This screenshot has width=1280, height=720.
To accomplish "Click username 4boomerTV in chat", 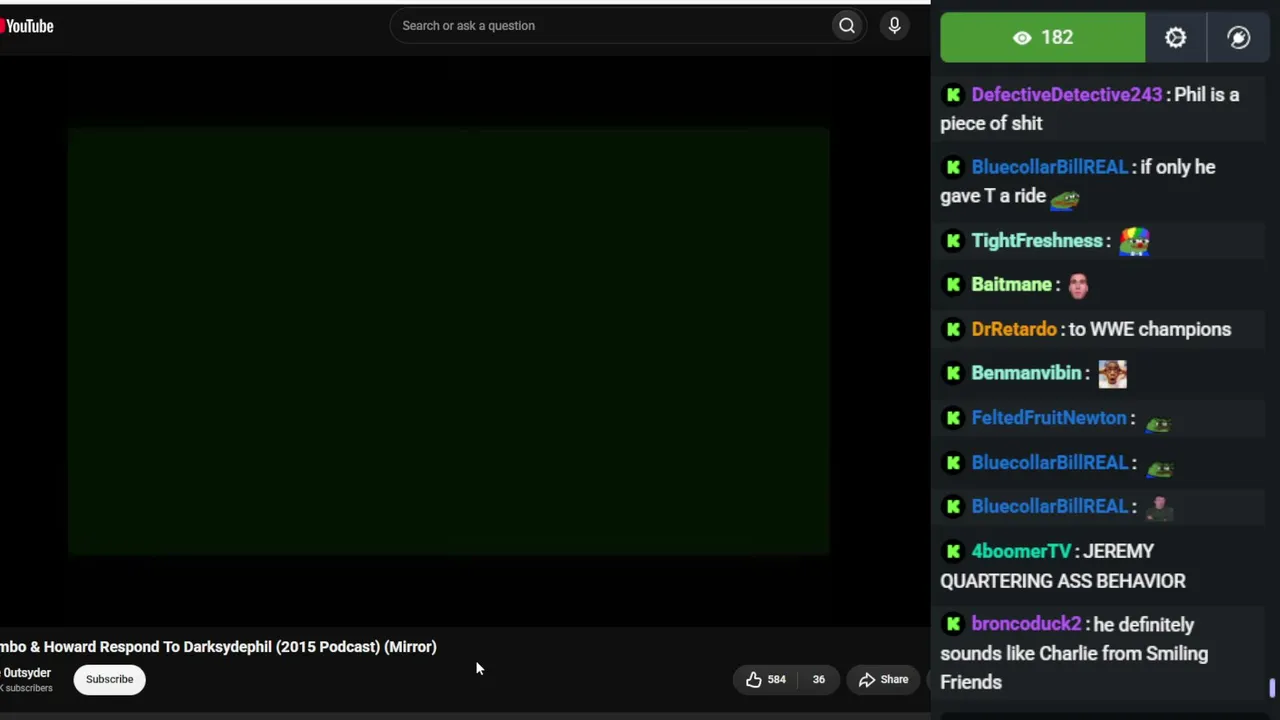I will coord(1021,551).
